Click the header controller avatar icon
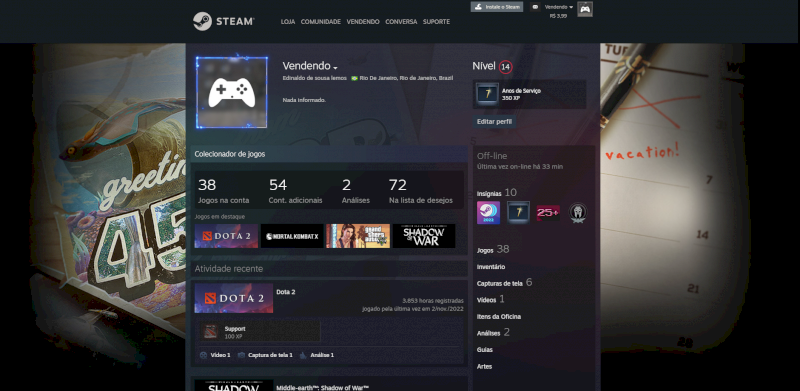 pos(585,9)
